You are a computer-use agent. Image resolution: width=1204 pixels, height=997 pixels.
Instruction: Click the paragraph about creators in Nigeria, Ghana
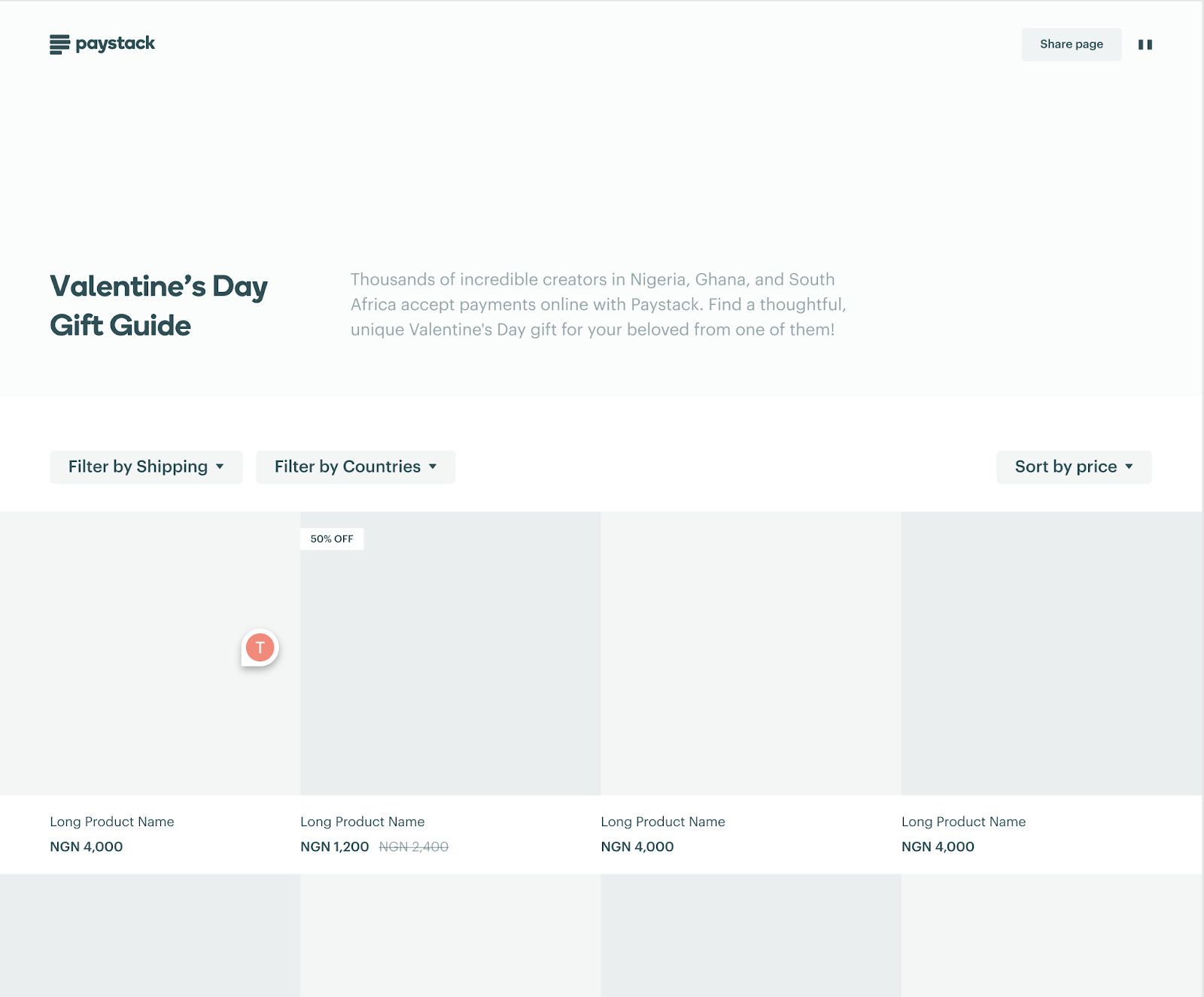(x=598, y=305)
